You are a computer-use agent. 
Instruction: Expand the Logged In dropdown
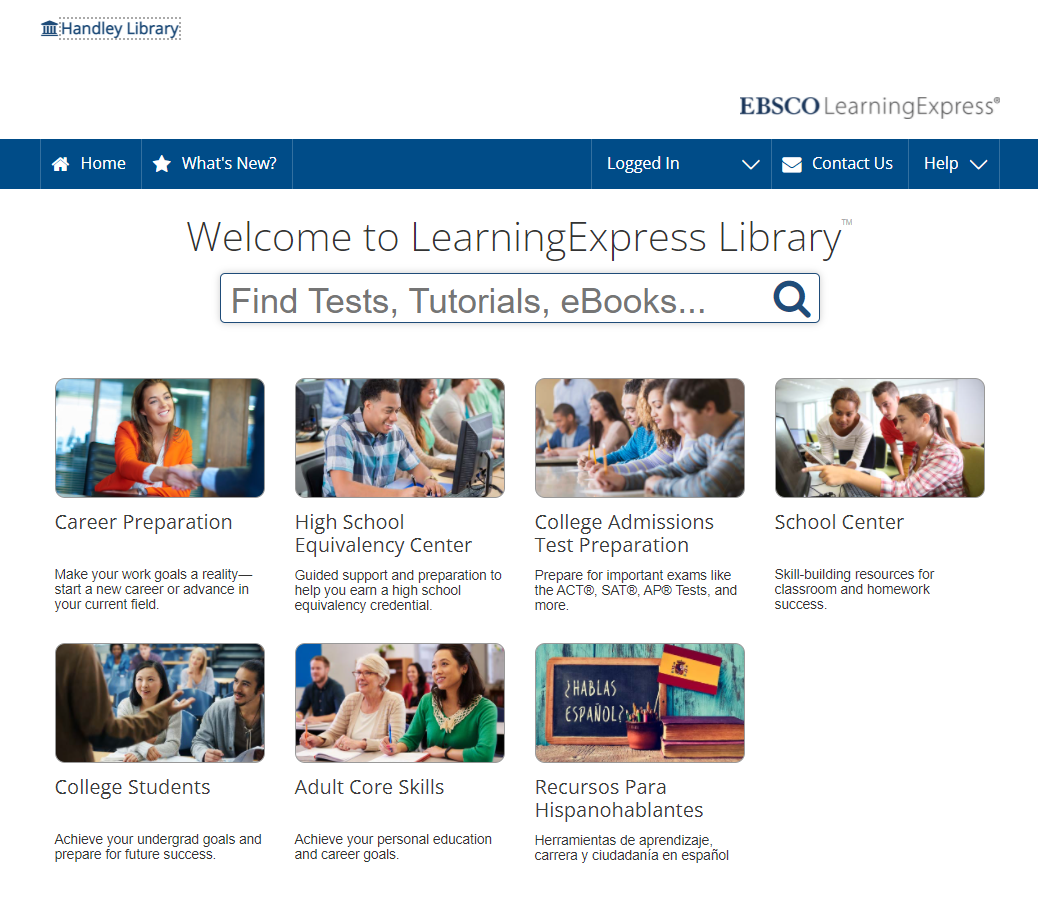click(x=750, y=163)
